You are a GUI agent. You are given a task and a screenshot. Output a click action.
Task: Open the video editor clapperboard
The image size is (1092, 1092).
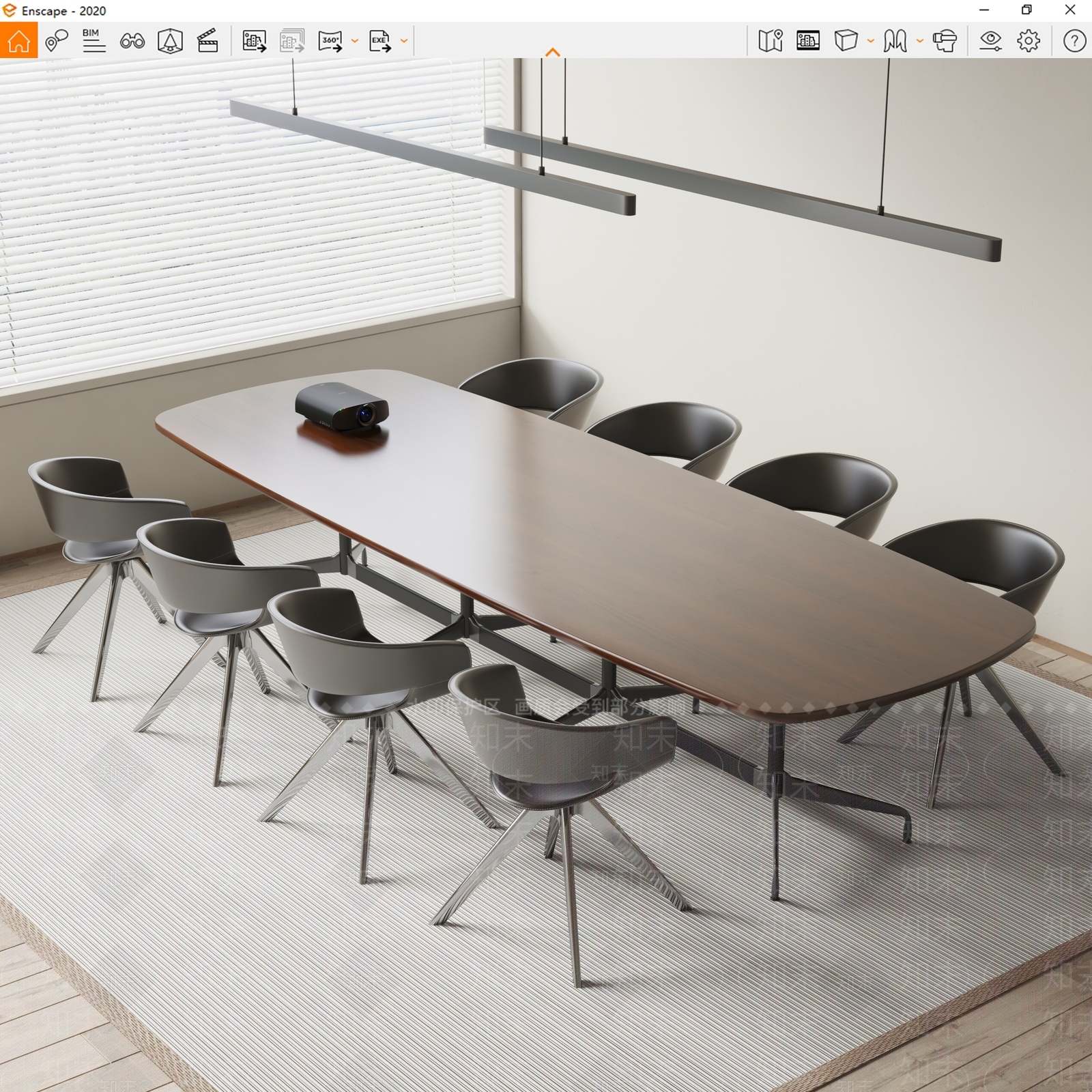[x=207, y=40]
